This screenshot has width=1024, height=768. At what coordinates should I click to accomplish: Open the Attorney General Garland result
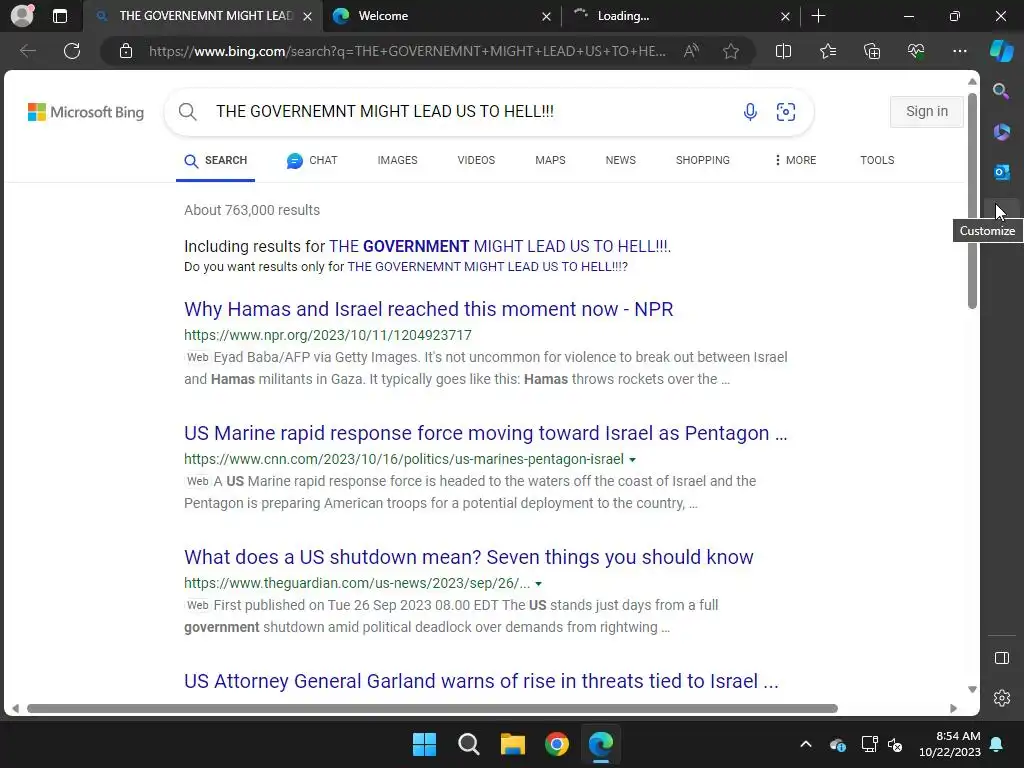click(x=481, y=681)
